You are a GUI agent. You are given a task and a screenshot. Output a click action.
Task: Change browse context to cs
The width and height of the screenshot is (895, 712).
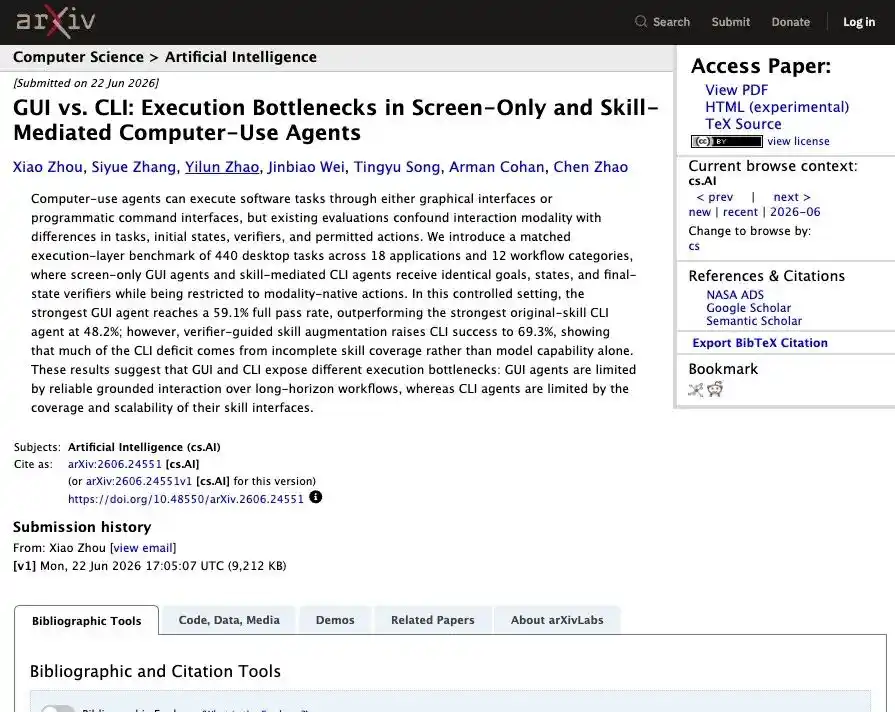coord(694,246)
